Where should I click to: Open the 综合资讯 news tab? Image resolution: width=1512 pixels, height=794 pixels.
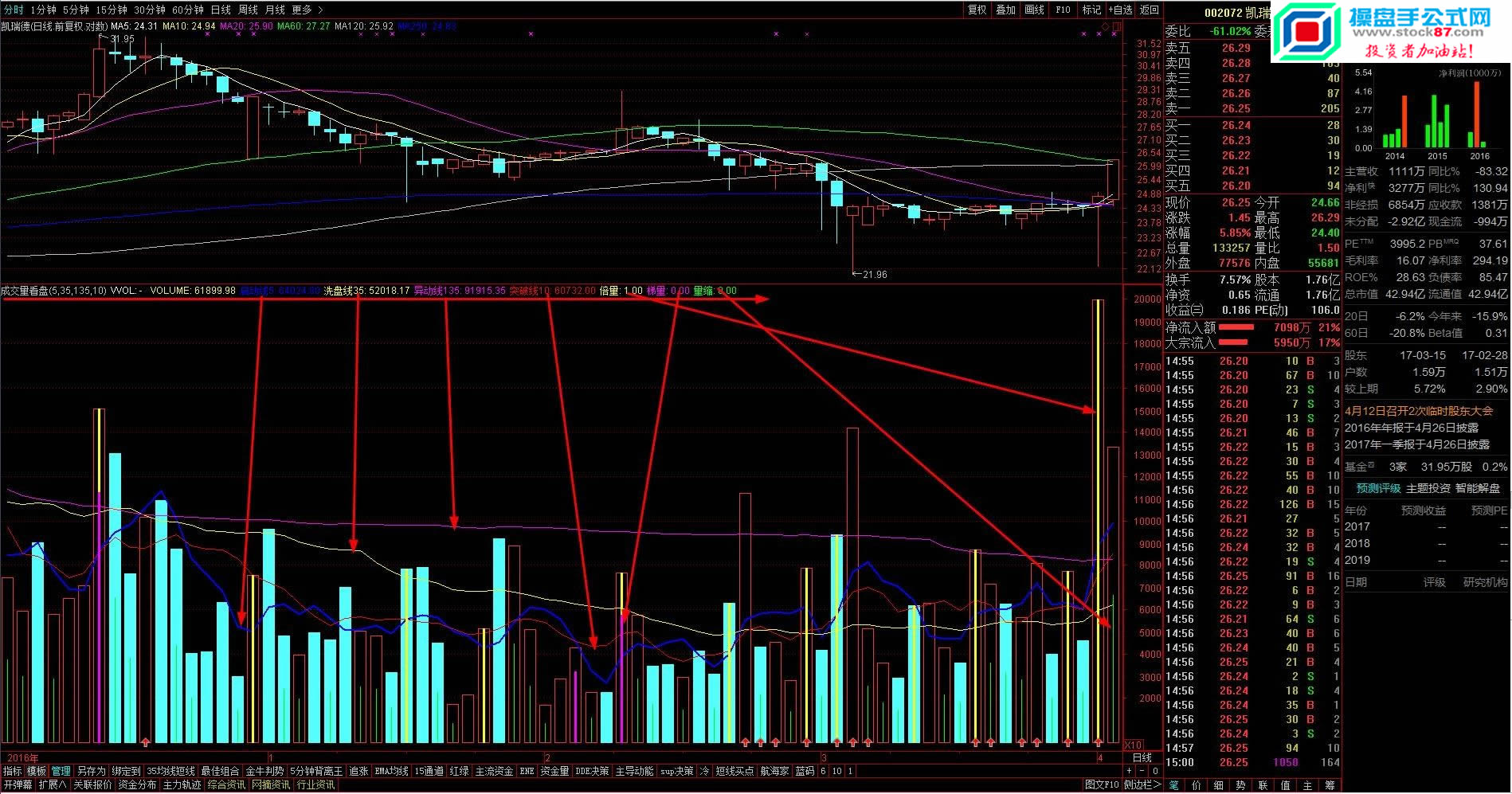(226, 785)
